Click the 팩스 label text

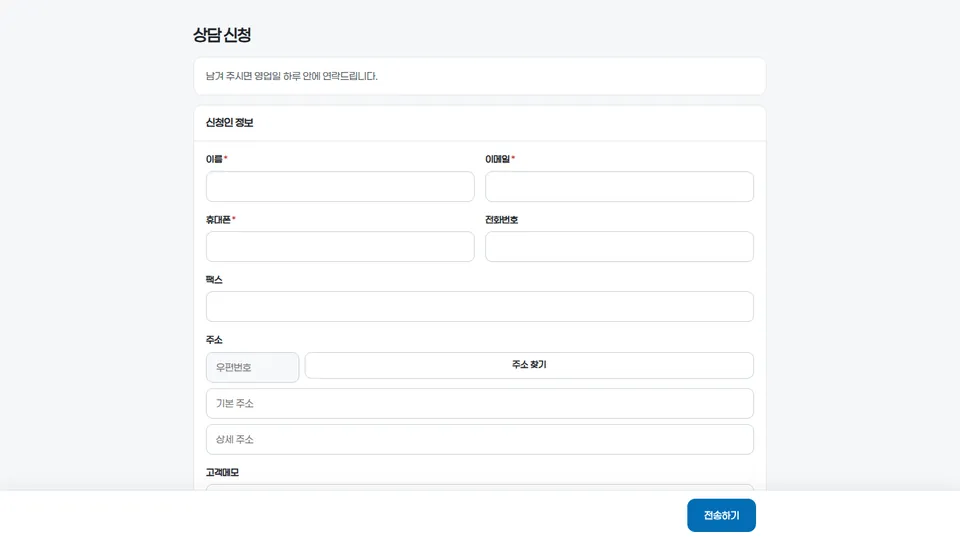click(214, 280)
